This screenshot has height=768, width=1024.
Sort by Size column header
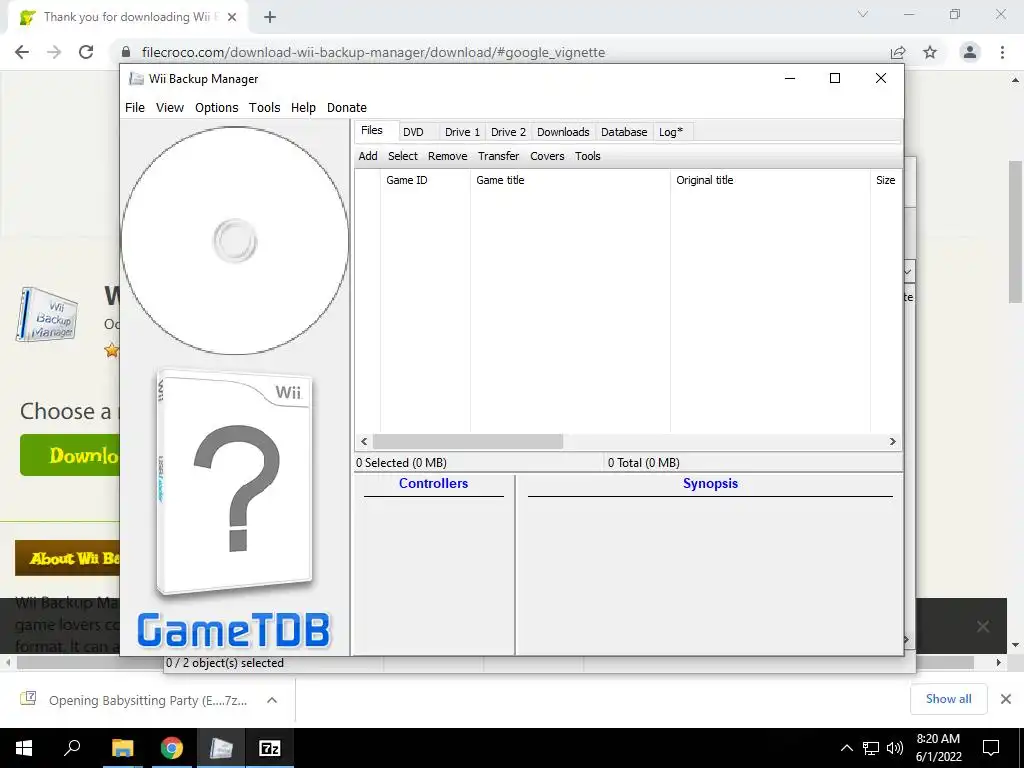(886, 180)
